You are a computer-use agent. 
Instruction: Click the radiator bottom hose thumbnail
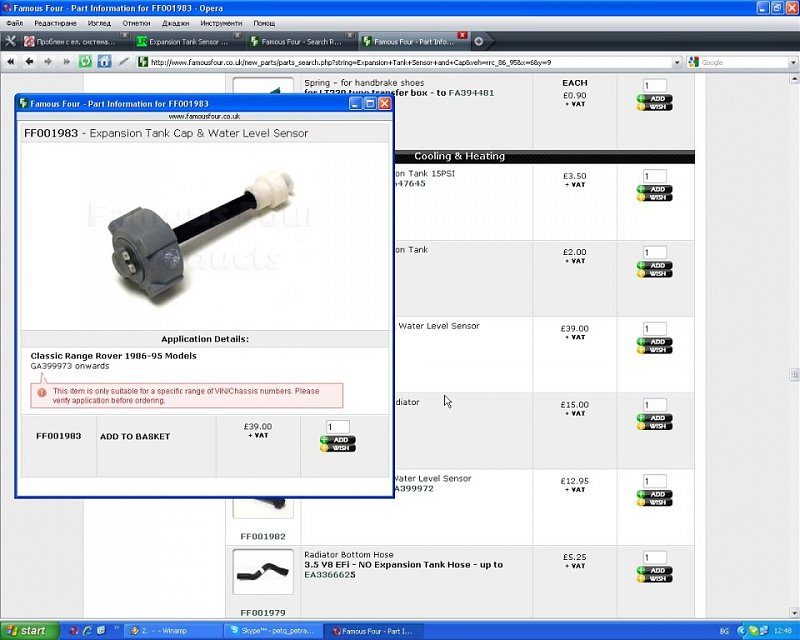click(263, 572)
